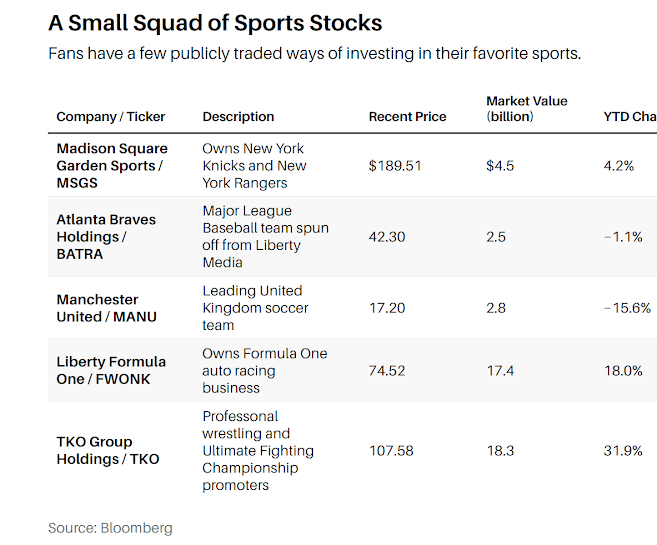Click the YTD Change column header
Screen dimensions: 657x545
pyautogui.click(x=630, y=116)
